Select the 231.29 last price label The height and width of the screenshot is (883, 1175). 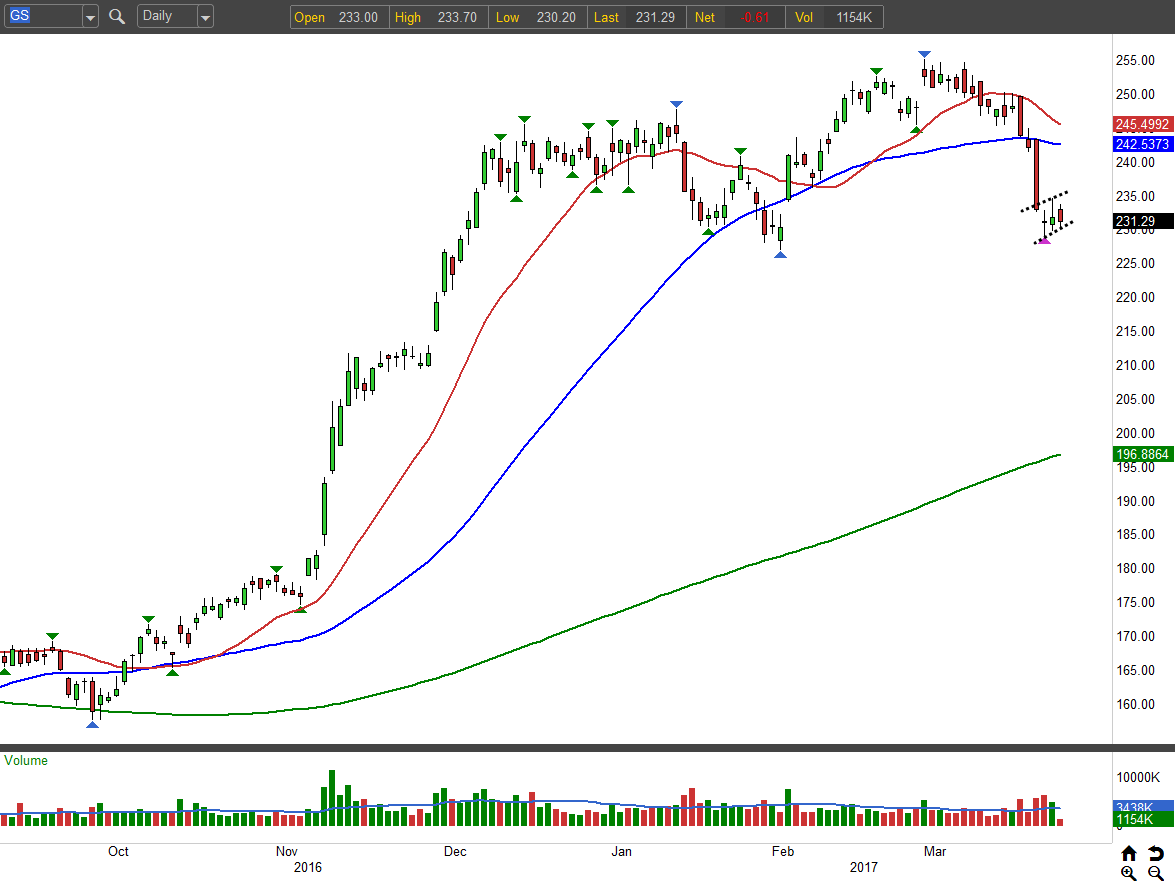pyautogui.click(x=1142, y=221)
